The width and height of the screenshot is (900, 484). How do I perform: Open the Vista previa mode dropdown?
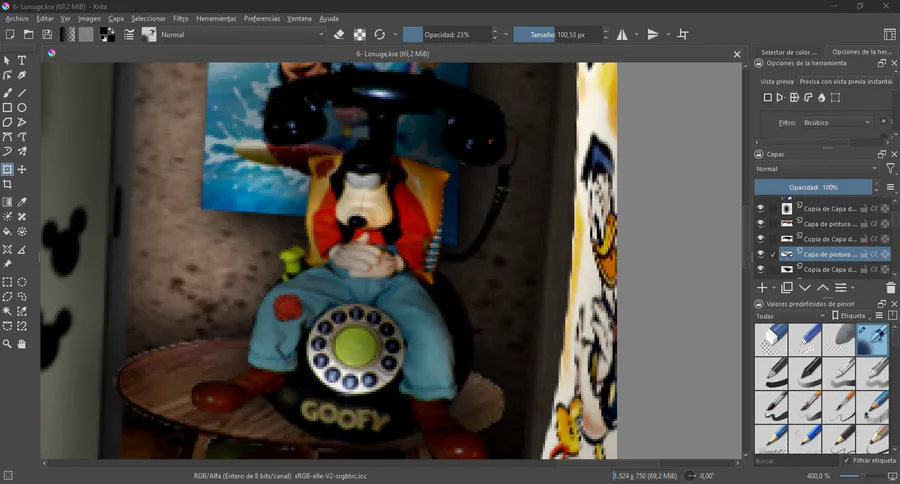click(x=845, y=82)
